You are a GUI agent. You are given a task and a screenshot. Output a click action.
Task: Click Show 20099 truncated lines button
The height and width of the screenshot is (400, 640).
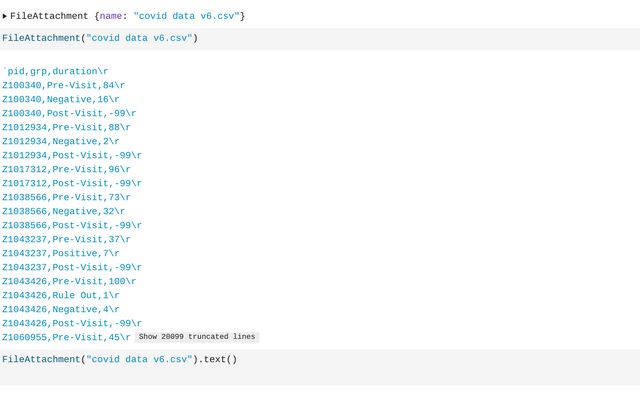pos(197,337)
